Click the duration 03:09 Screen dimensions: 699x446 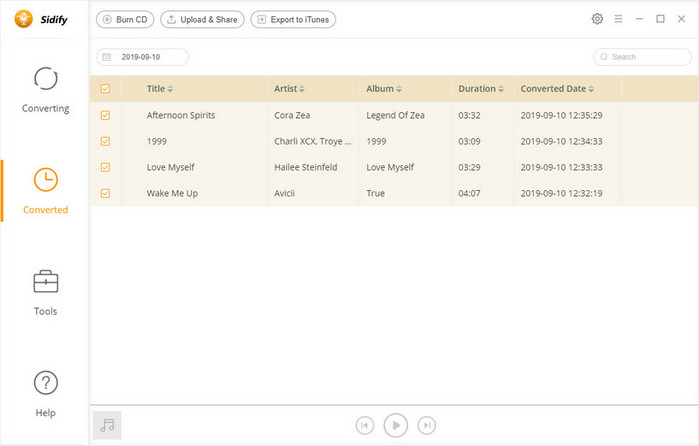pos(469,141)
